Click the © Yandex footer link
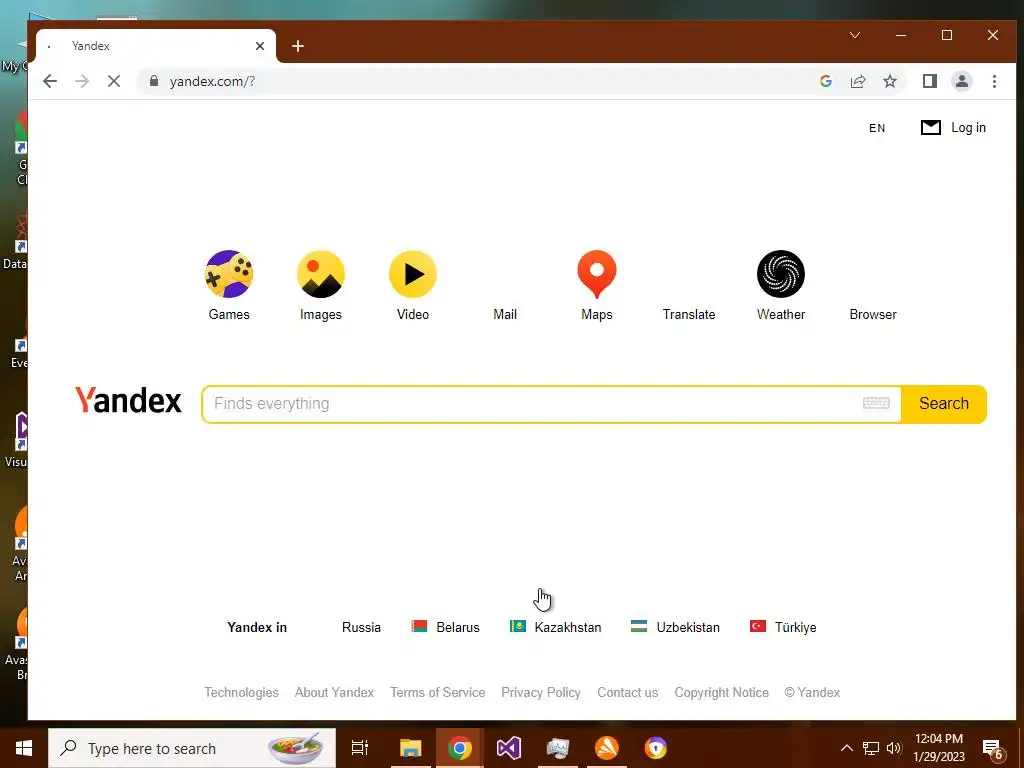The height and width of the screenshot is (768, 1024). pos(812,692)
